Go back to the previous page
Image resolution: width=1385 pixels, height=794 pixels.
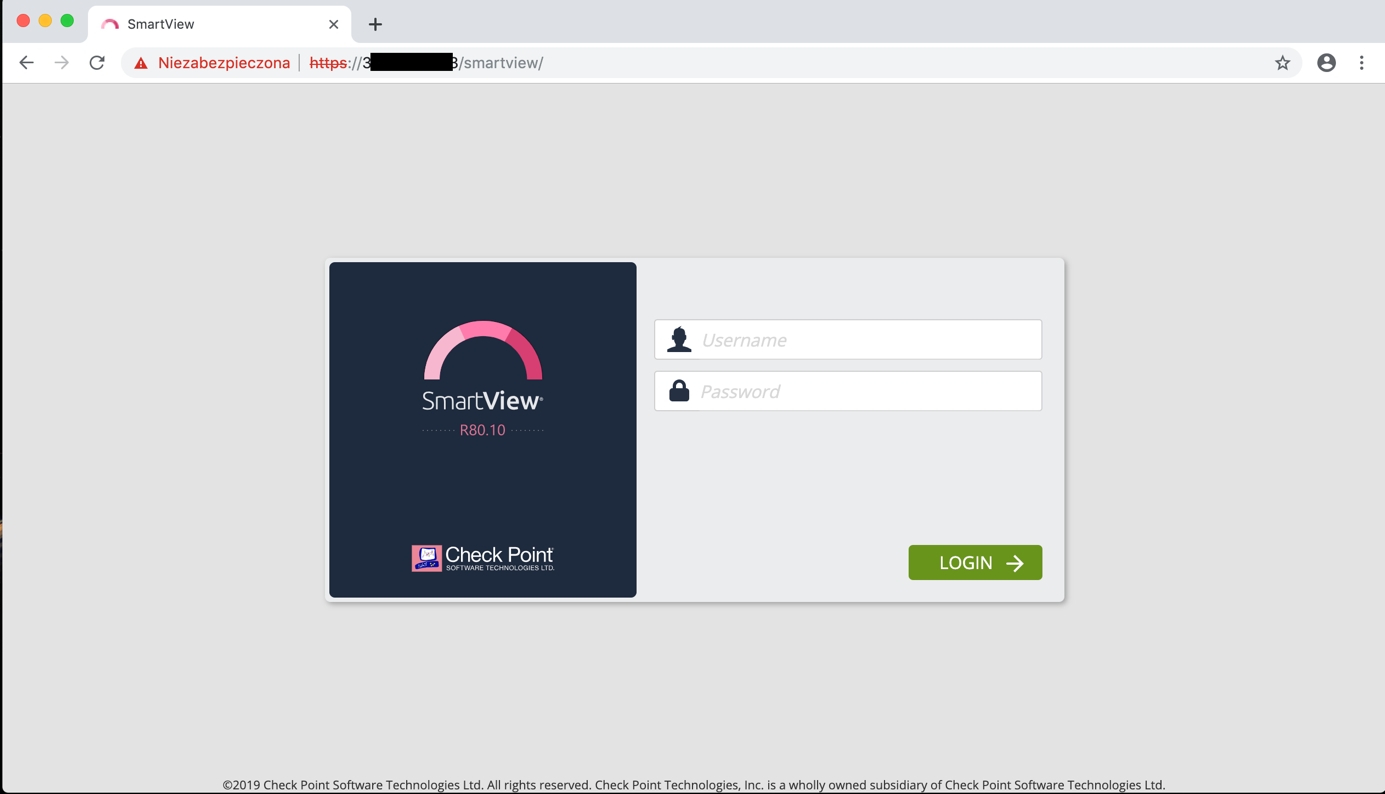pos(26,63)
